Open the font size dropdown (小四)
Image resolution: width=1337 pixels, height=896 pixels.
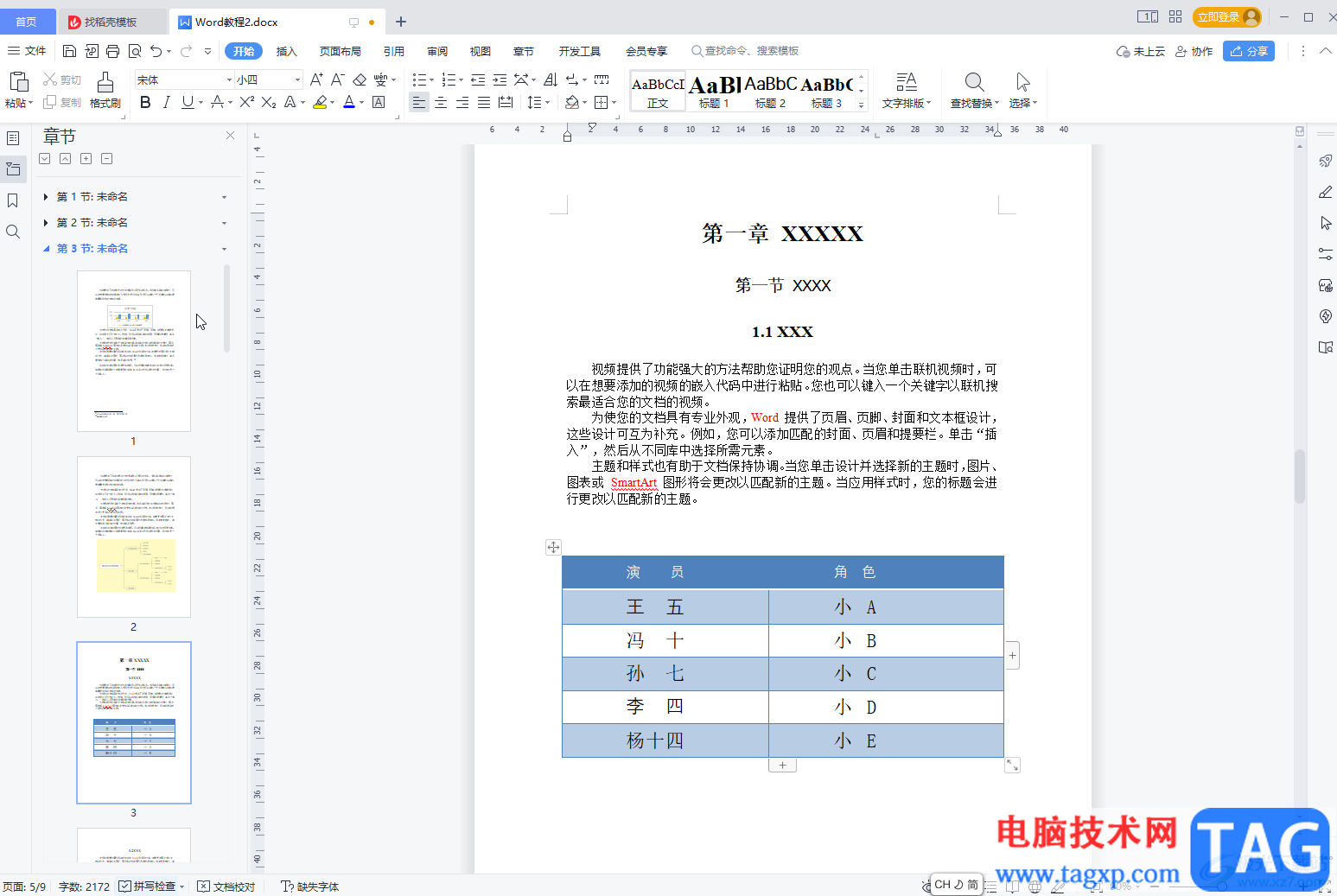coord(297,79)
